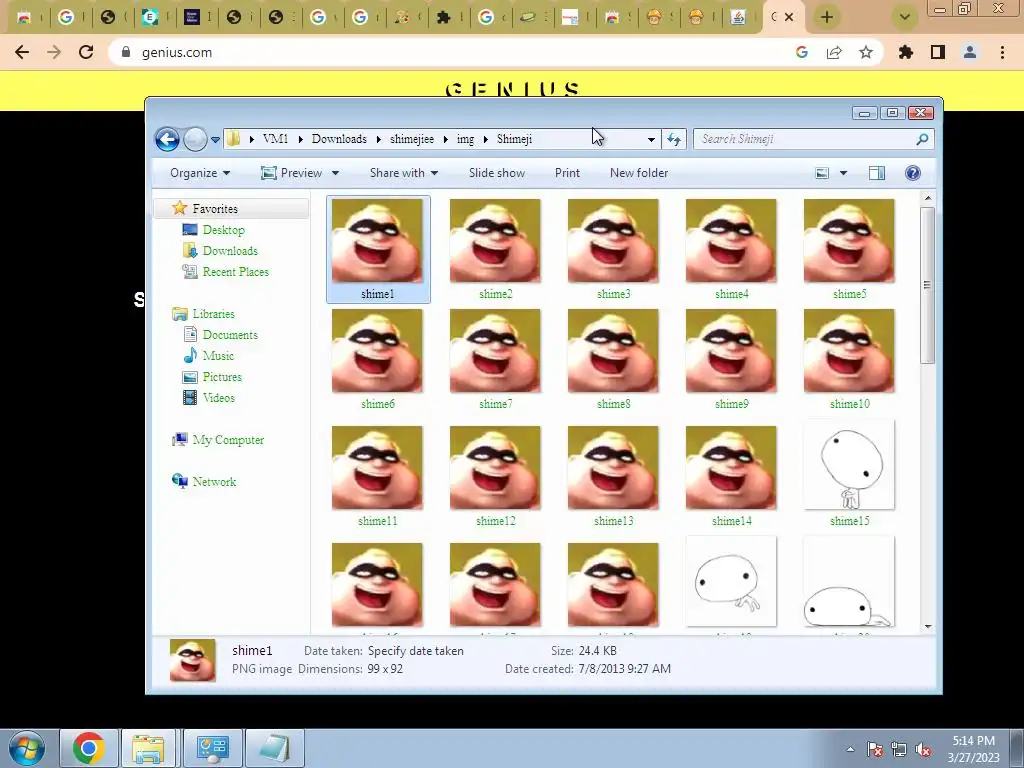Viewport: 1024px width, 768px height.
Task: Open the Music library
Action: [x=217, y=356]
